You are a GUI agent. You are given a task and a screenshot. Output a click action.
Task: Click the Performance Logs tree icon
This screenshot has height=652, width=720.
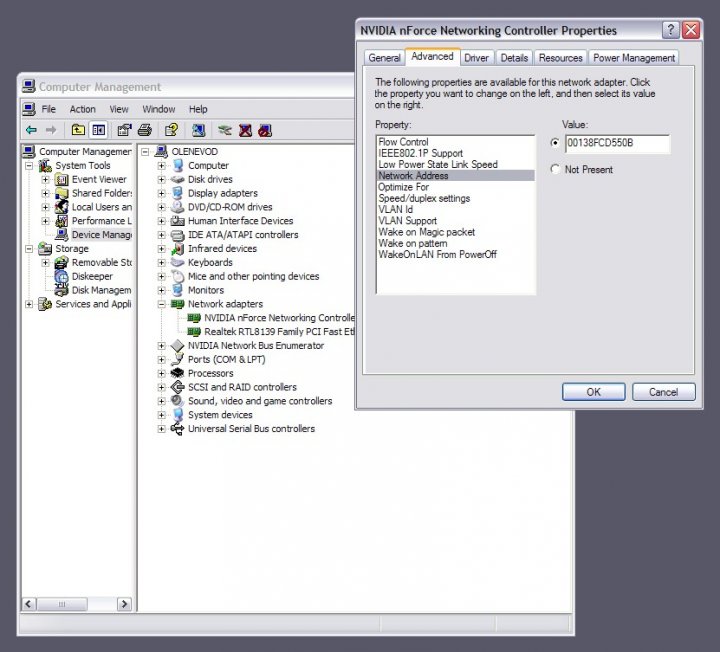[62, 221]
